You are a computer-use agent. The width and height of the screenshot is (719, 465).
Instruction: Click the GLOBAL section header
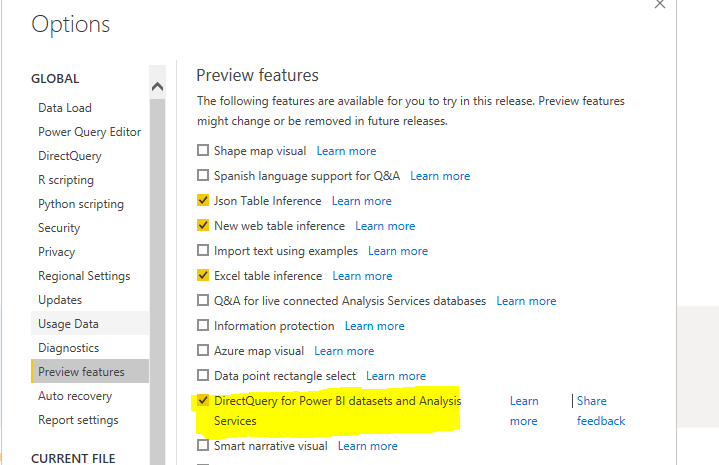[x=55, y=79]
